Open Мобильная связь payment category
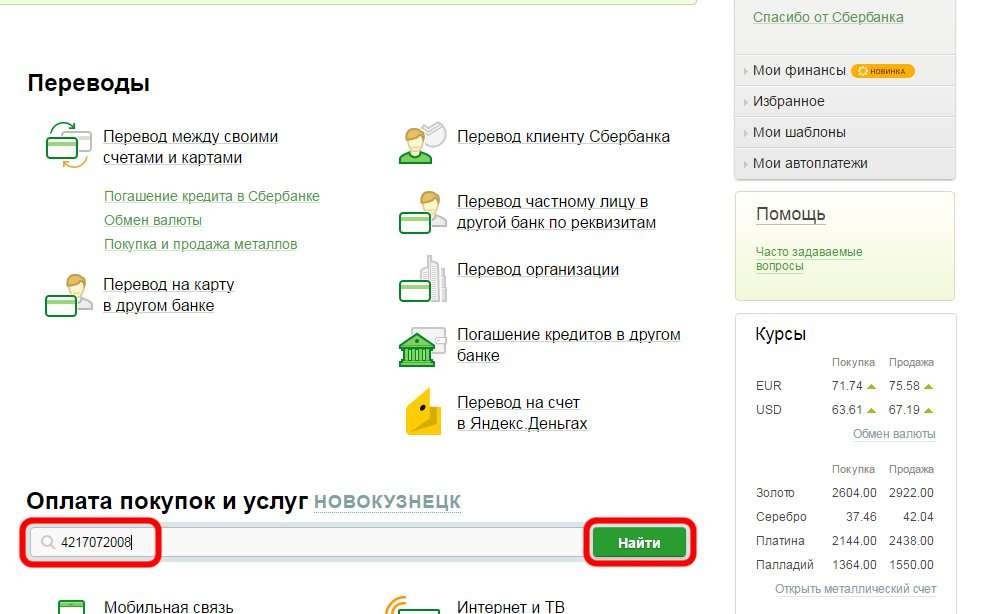This screenshot has width=983, height=614. pyautogui.click(x=169, y=606)
